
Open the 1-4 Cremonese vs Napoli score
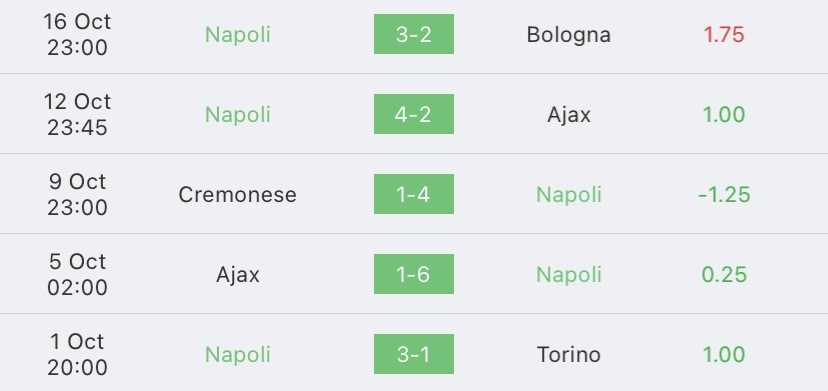tap(413, 194)
